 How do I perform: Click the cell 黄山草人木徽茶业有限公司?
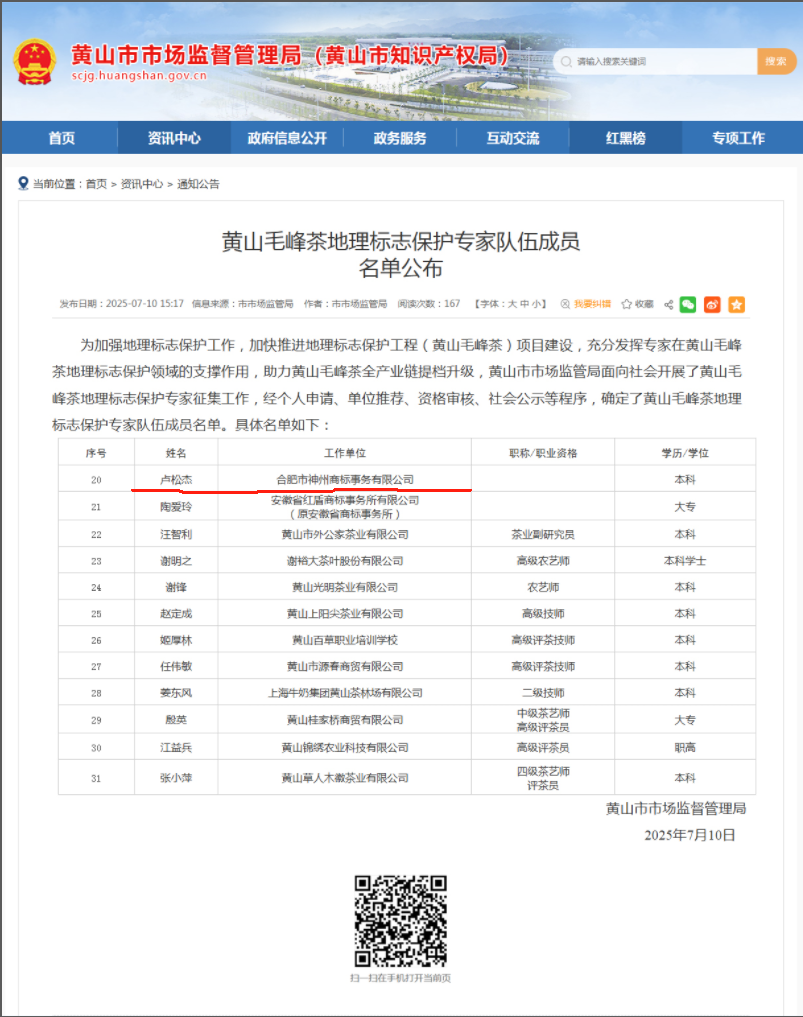344,778
